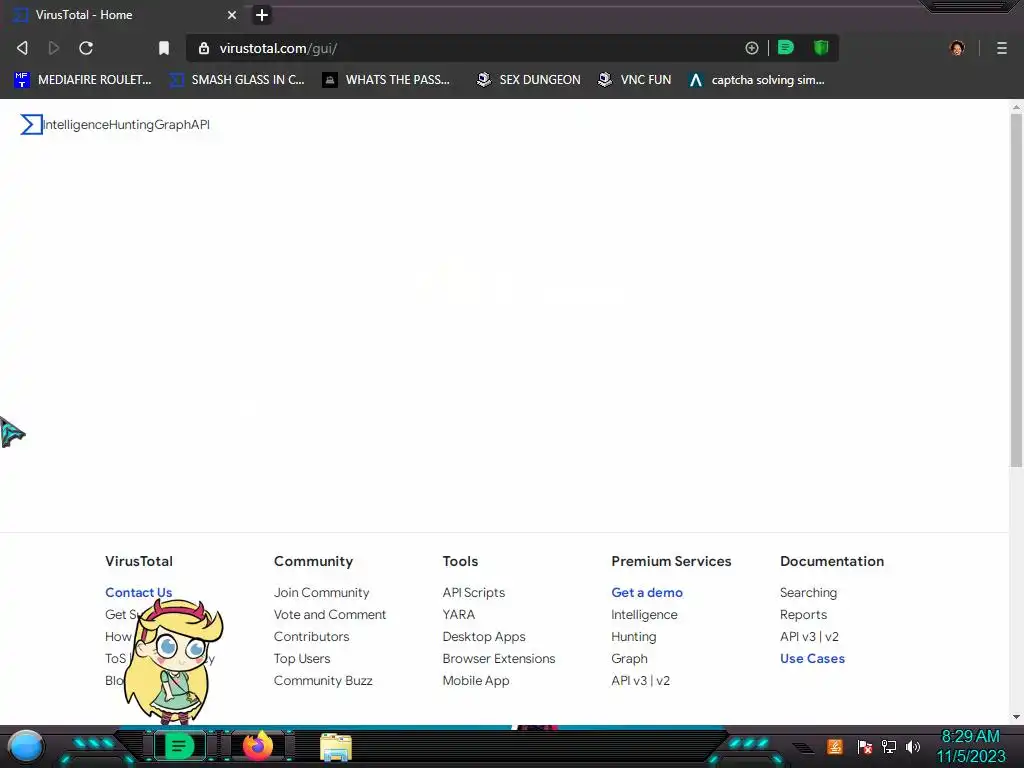Open Community Buzz link
Viewport: 1024px width, 768px height.
[x=323, y=680]
